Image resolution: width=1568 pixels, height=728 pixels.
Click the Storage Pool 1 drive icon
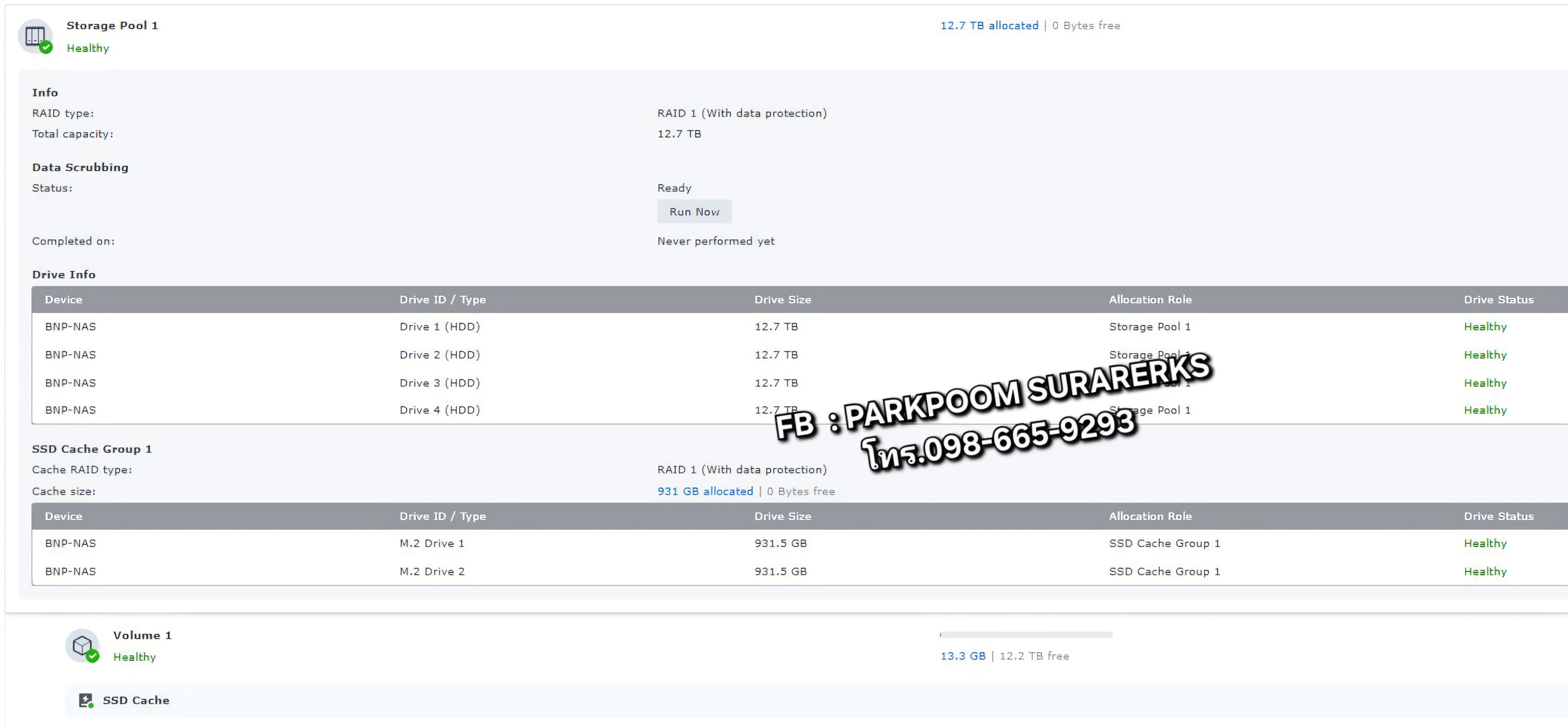[35, 36]
